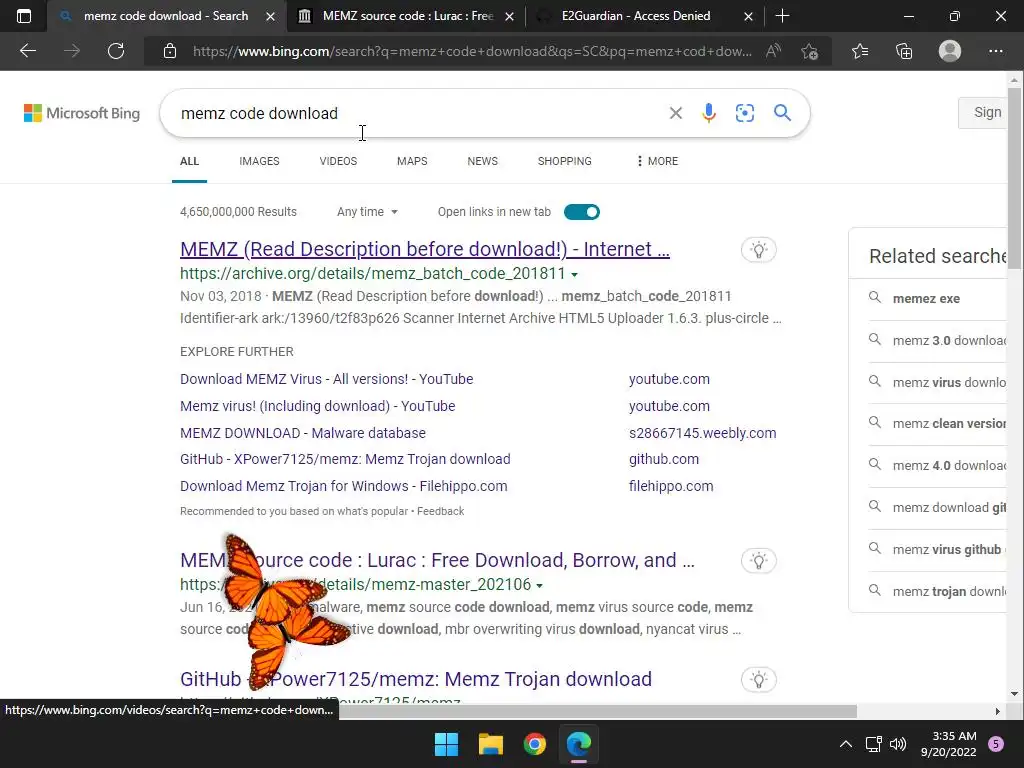This screenshot has height=768, width=1024.
Task: Clear the search box text
Action: [x=676, y=113]
